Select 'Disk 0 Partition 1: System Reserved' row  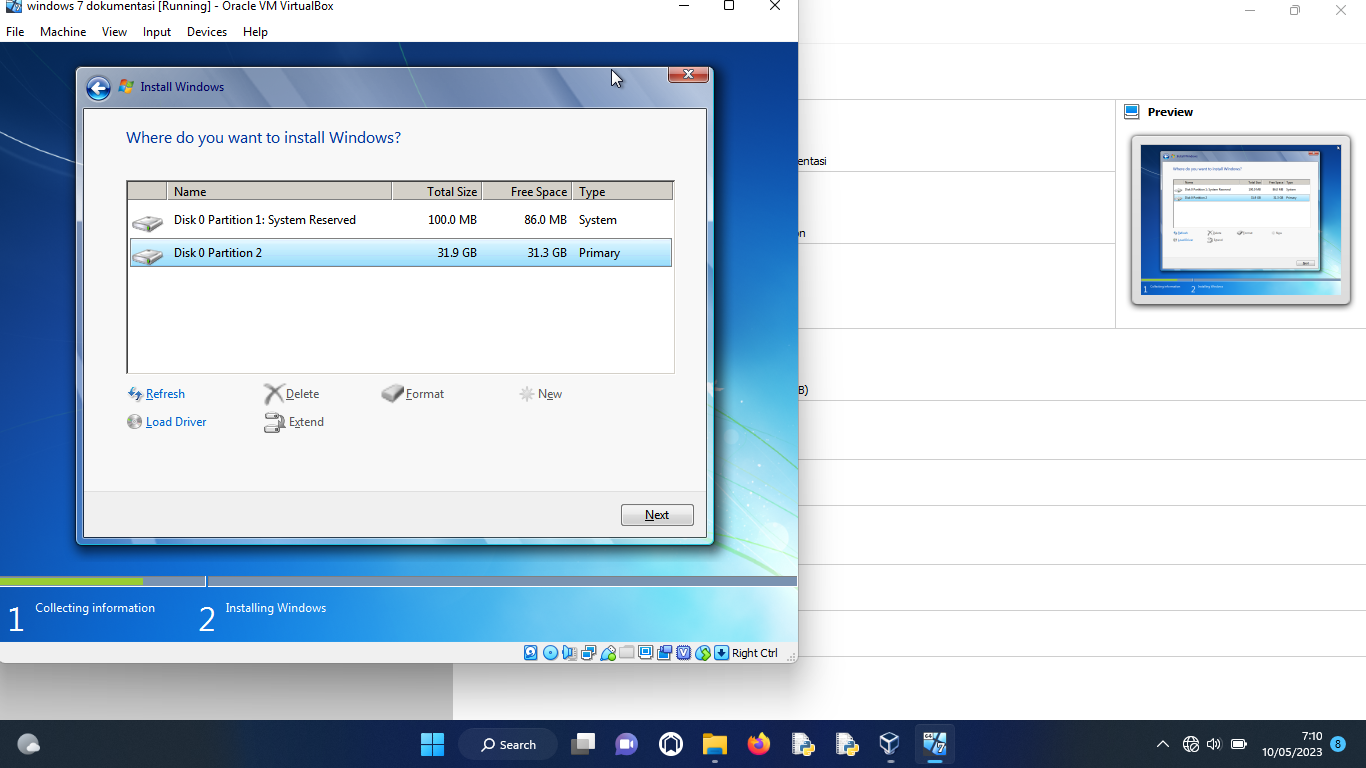[x=401, y=220]
